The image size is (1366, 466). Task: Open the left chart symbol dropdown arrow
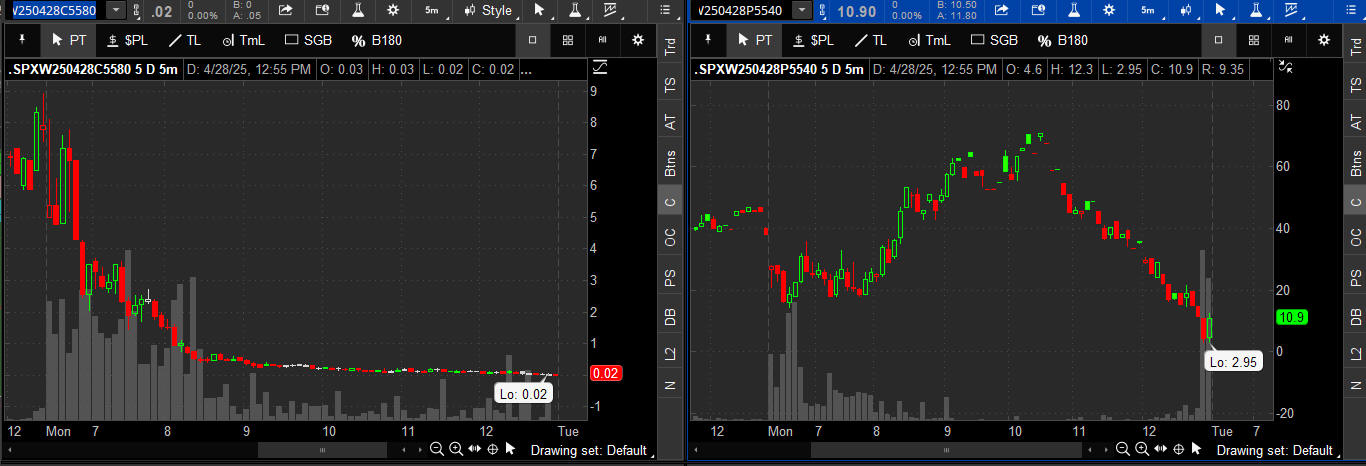pos(115,10)
